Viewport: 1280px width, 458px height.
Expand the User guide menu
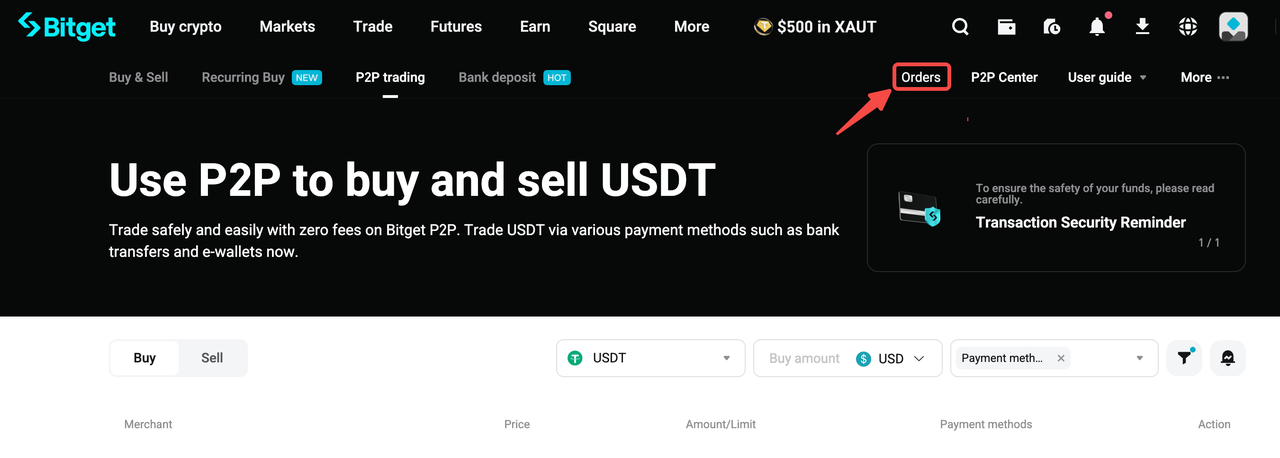(1107, 77)
